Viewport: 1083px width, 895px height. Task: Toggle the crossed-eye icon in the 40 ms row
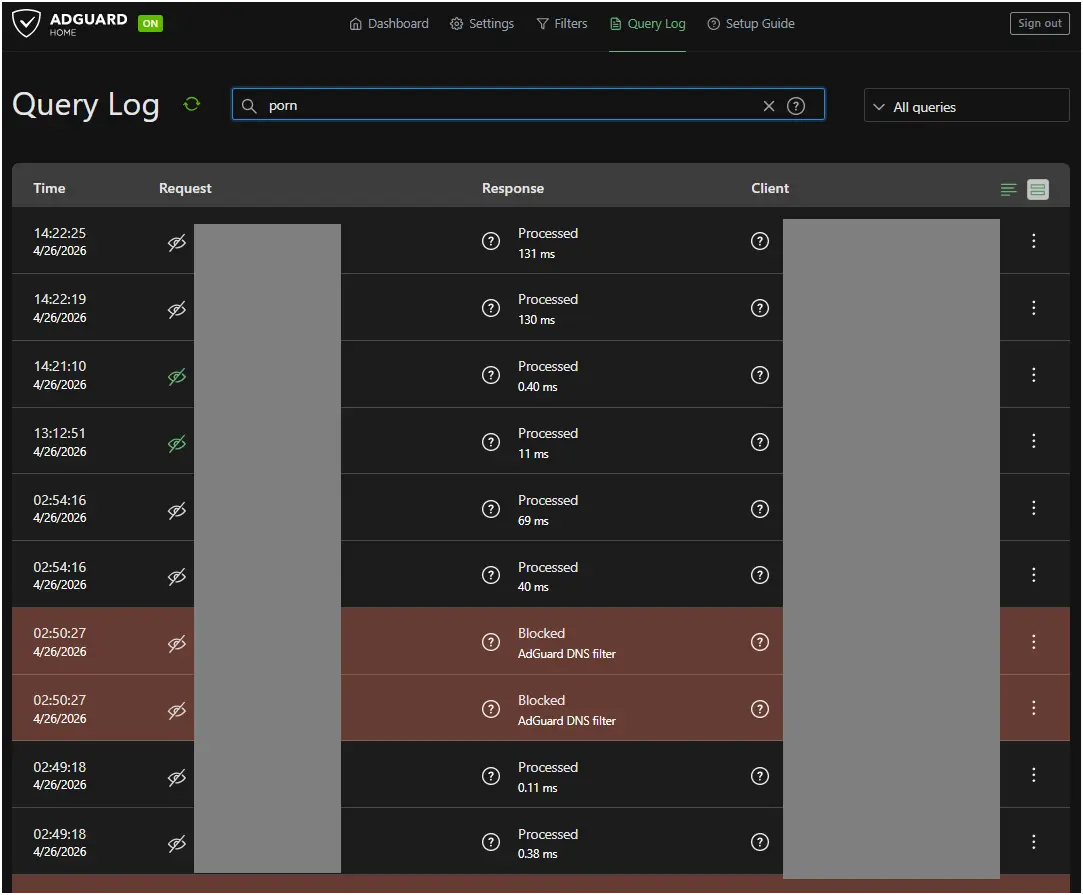[177, 577]
